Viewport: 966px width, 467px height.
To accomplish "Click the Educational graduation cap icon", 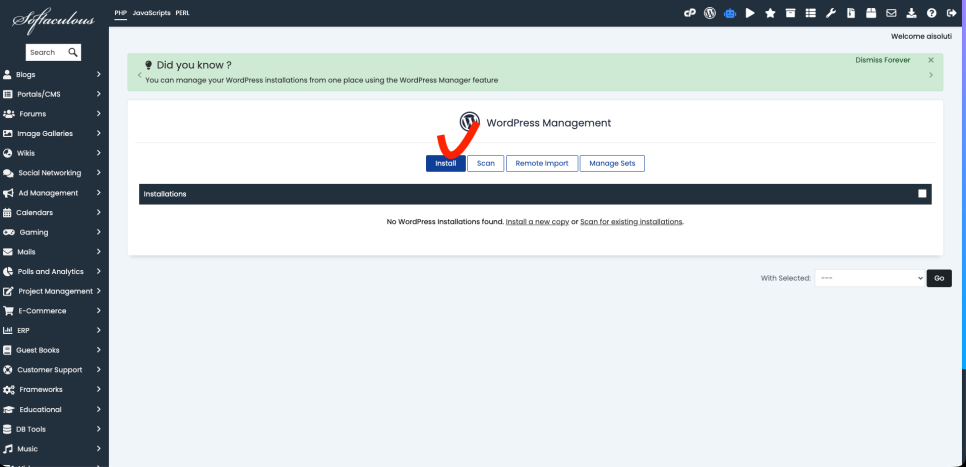I will (9, 409).
